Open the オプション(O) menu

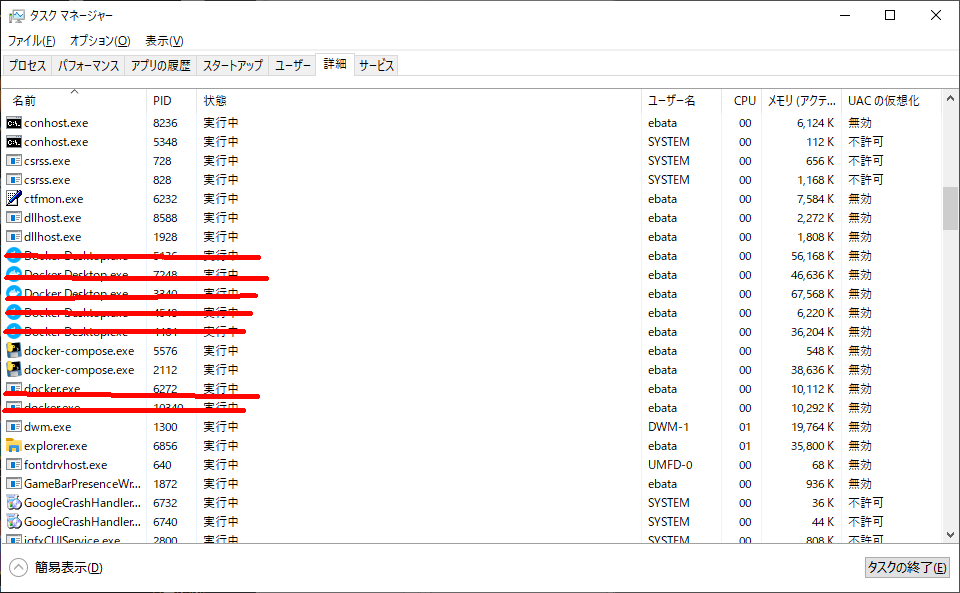point(99,41)
